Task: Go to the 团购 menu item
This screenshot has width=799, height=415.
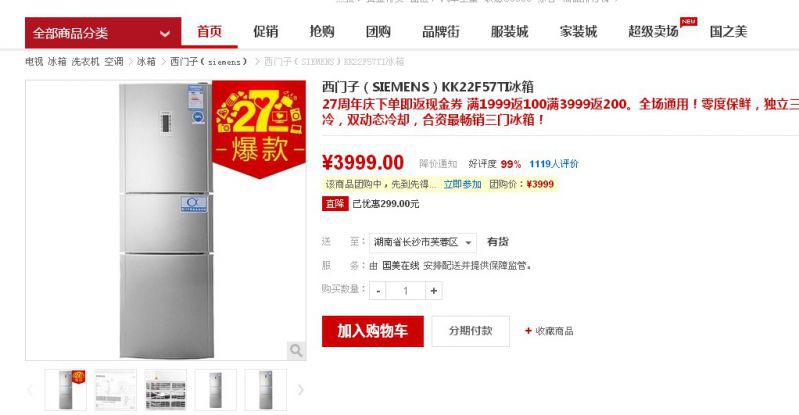Action: pos(378,32)
